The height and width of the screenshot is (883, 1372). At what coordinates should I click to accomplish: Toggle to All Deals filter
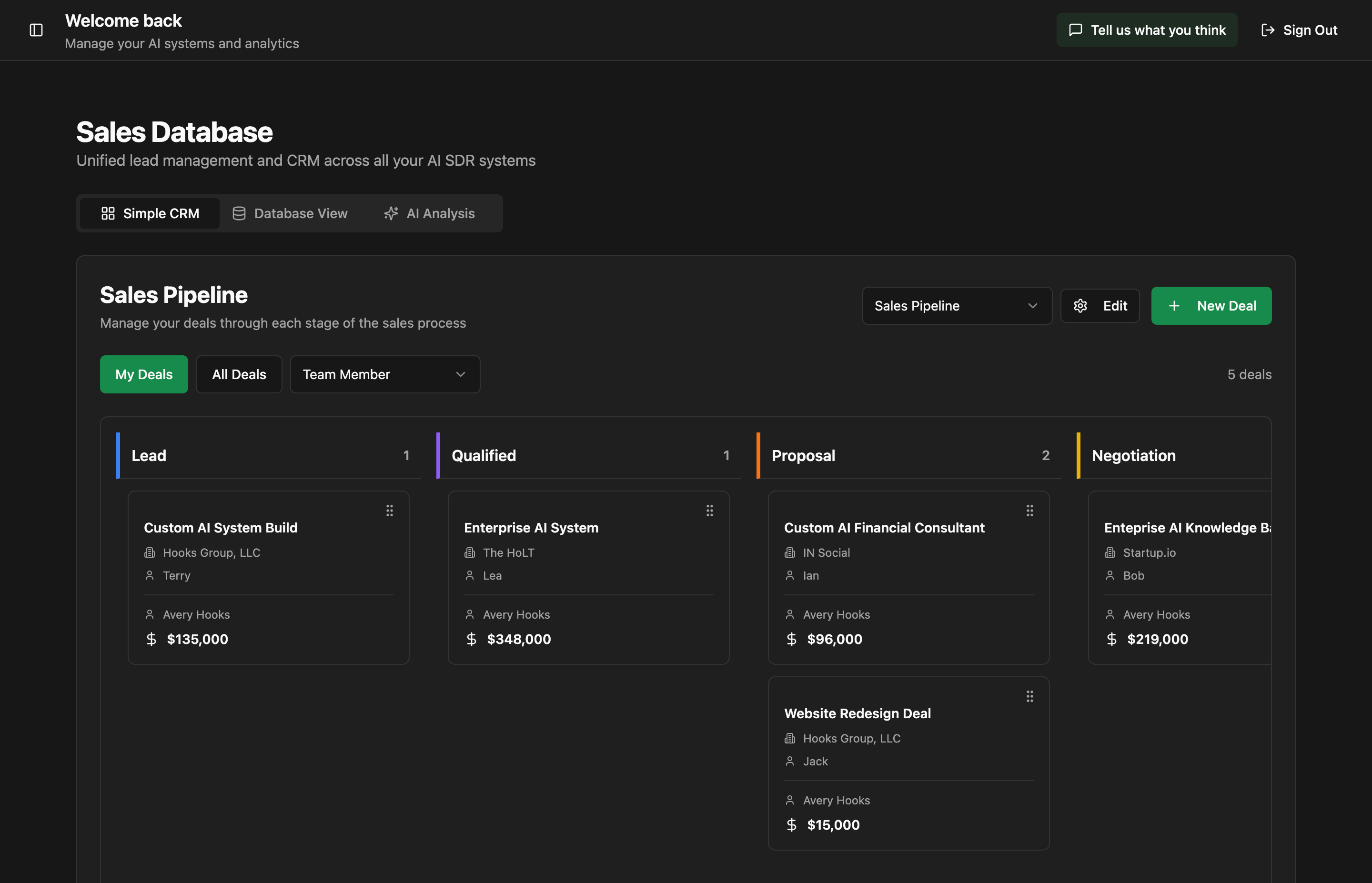[239, 374]
